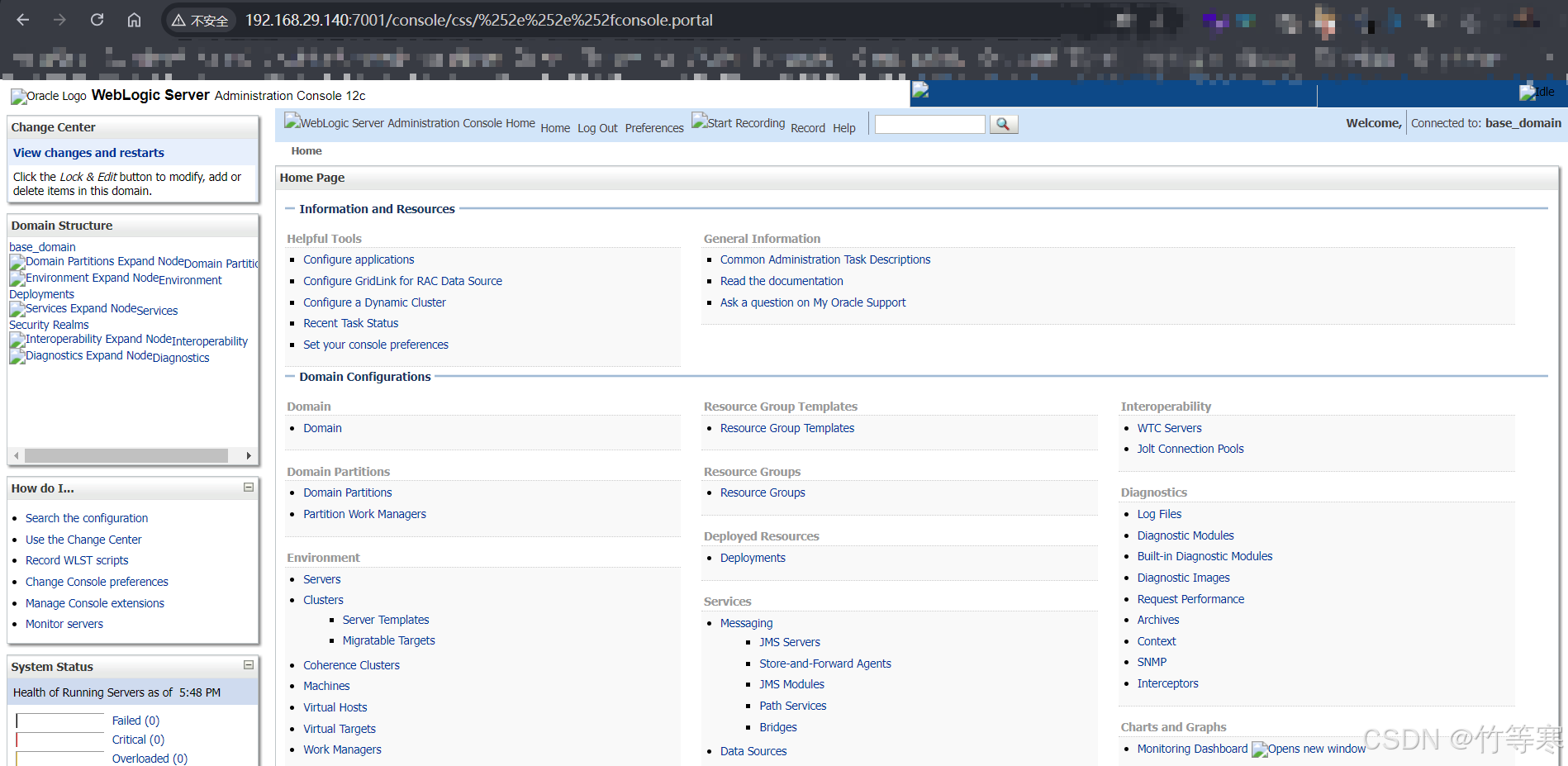The height and width of the screenshot is (766, 1568).
Task: Click the Critical servers health bar
Action: 60,740
